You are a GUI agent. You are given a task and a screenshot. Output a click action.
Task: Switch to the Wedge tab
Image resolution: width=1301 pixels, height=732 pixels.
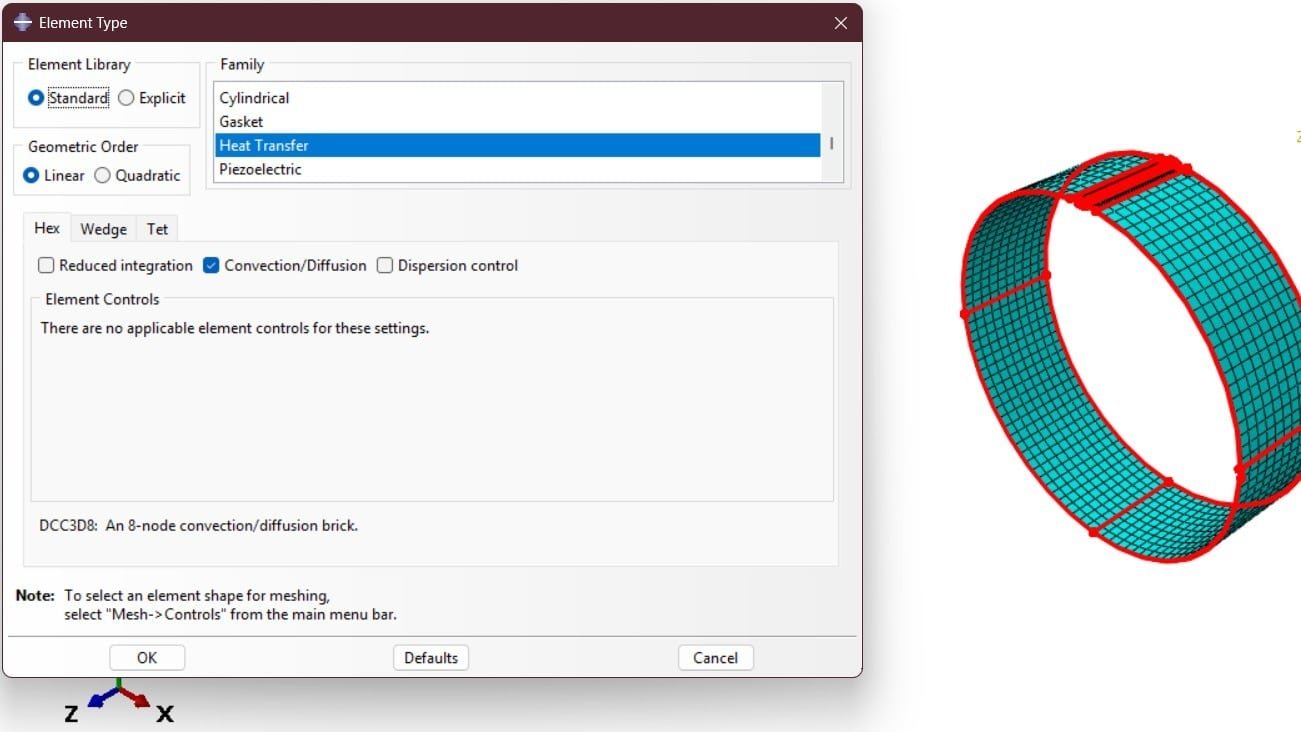click(x=103, y=229)
